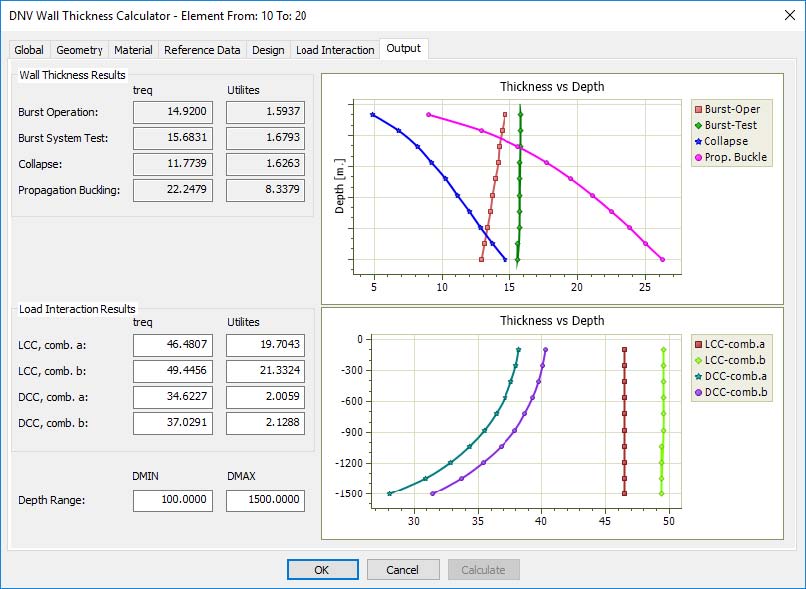
Task: Click the Prop. Buckle legend marker
Action: point(698,157)
